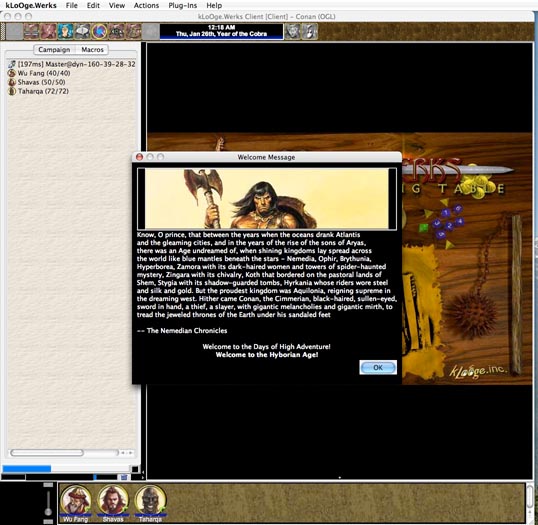Screen dimensions: 538x525
Task: Click Shavas's icon in campaign list
Action: pos(12,82)
